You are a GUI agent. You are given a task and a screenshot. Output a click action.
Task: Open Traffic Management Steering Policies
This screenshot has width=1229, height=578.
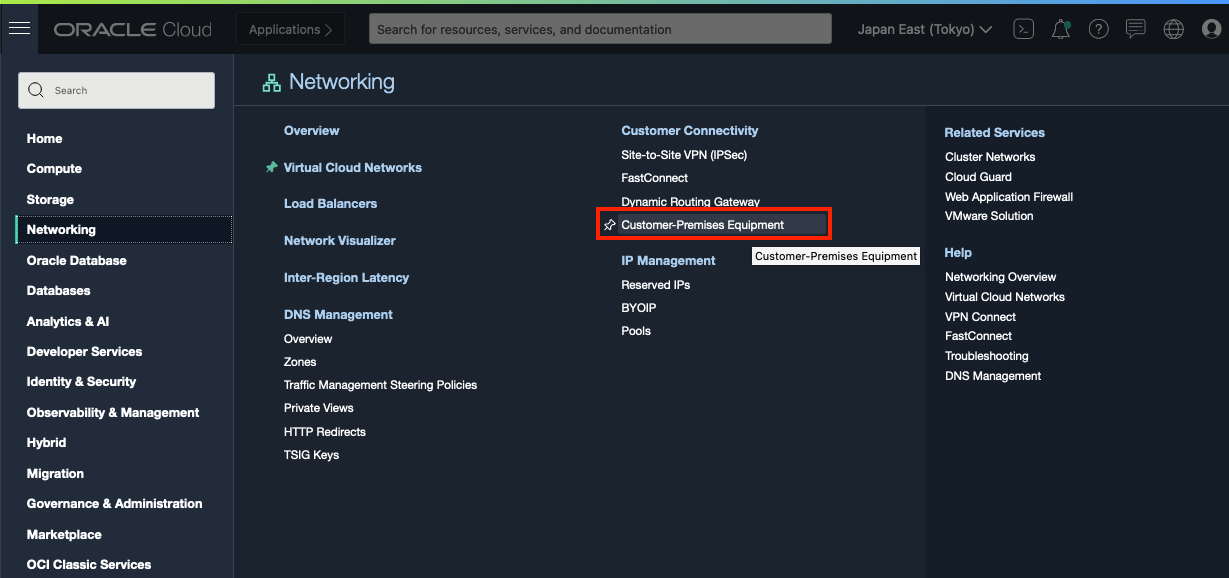[381, 385]
